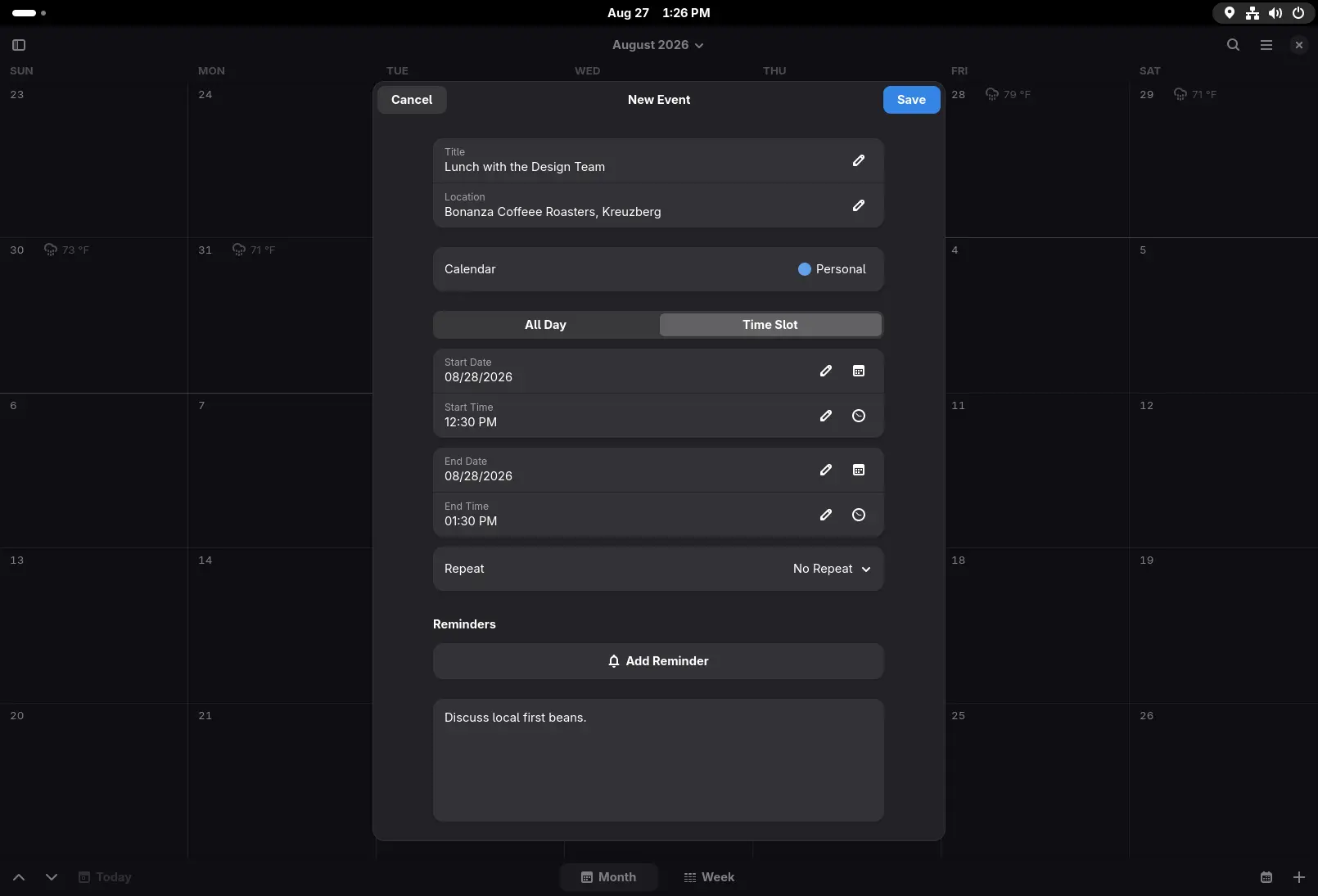Viewport: 1318px width, 896px height.
Task: Click the notes text area
Action: (x=658, y=760)
